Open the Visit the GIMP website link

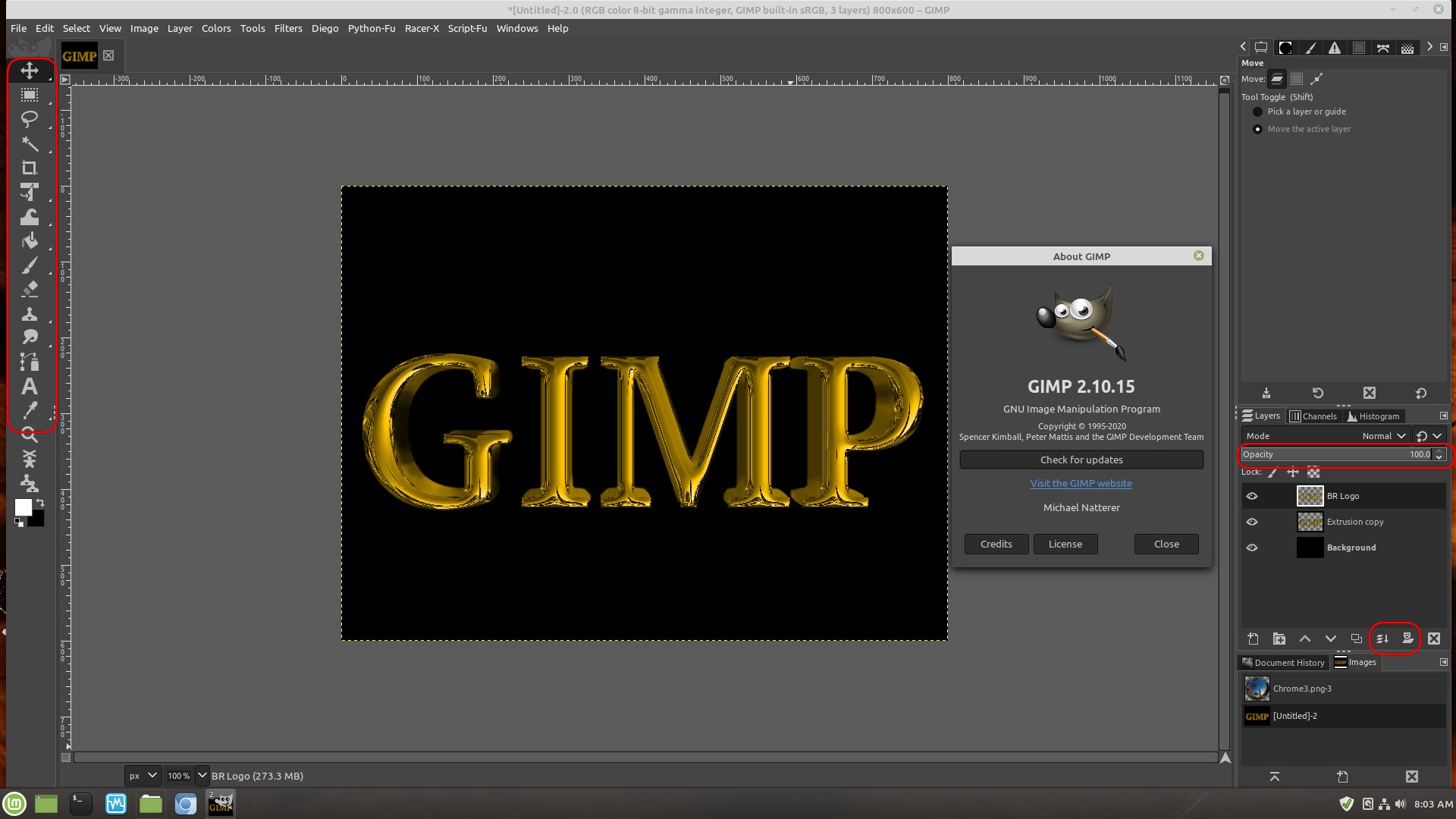click(1081, 484)
